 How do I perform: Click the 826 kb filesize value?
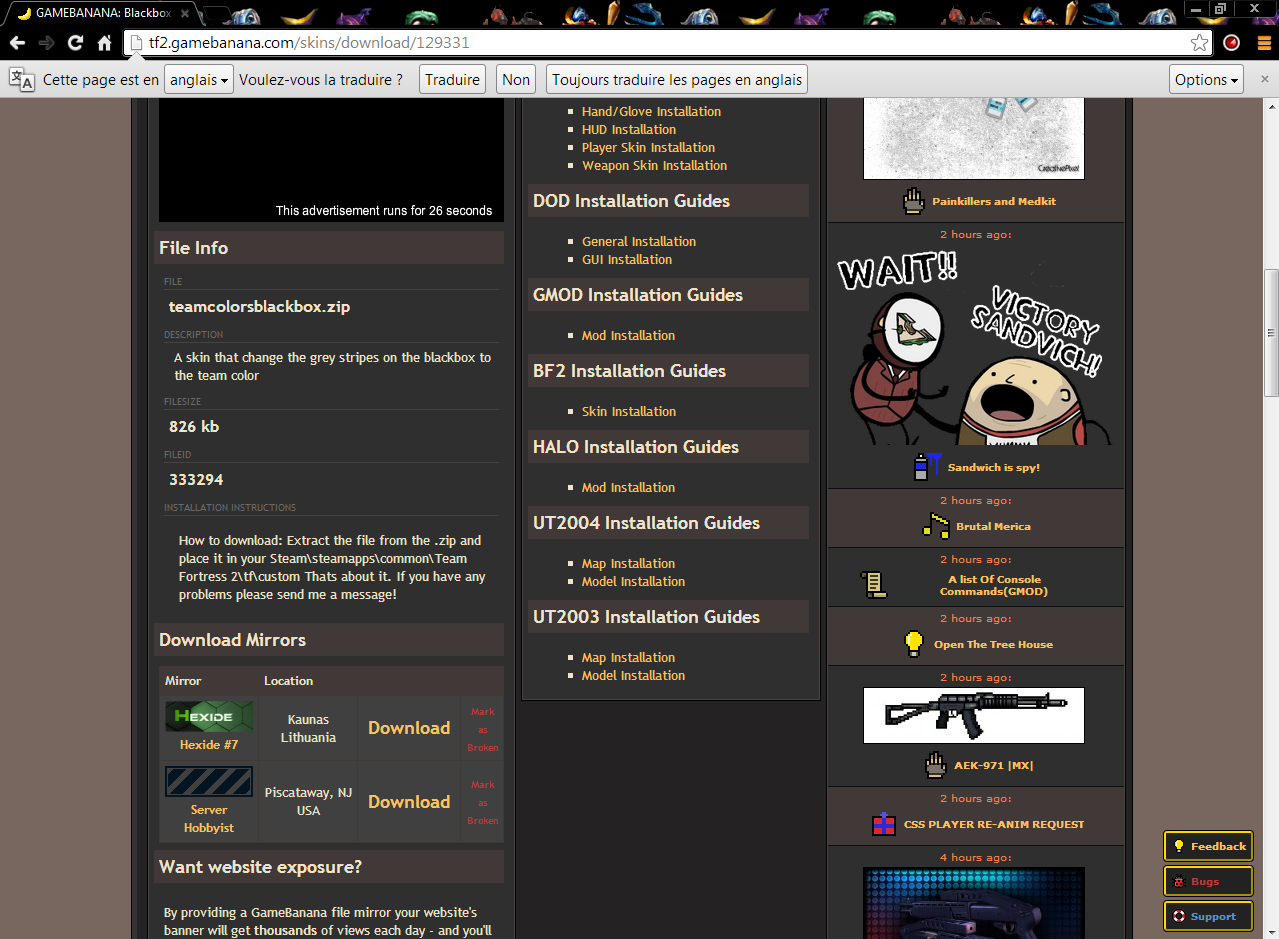(194, 426)
